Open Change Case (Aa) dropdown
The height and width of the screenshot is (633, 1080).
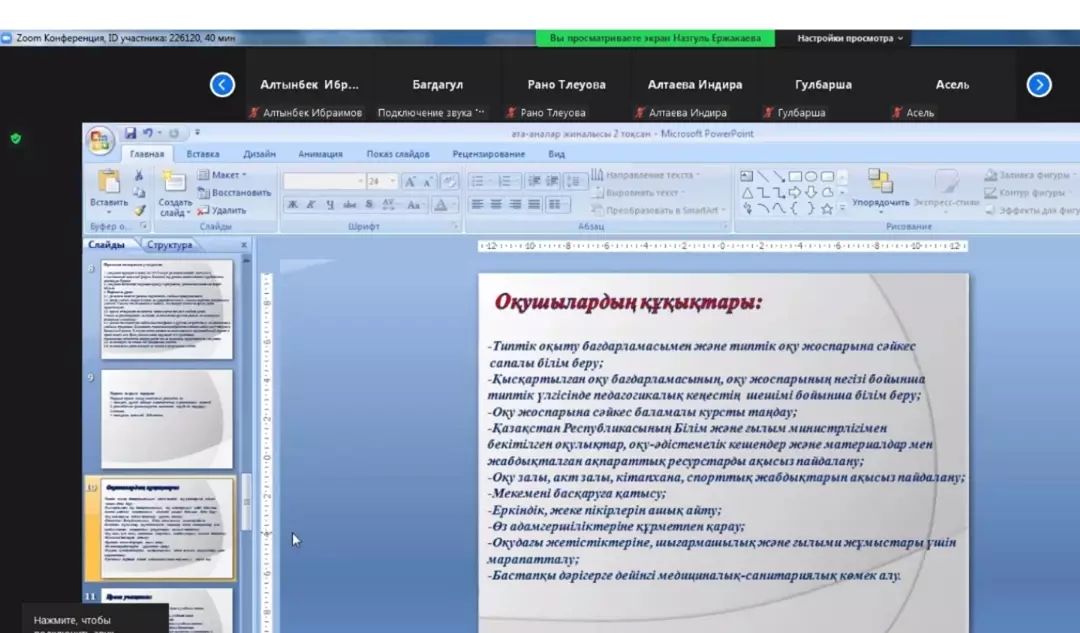(x=415, y=205)
